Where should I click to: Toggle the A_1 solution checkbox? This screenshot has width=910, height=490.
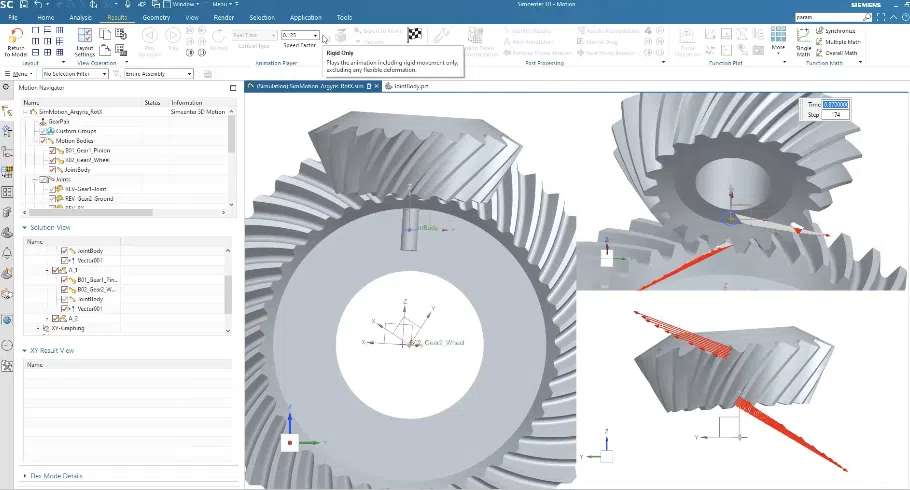[56, 270]
